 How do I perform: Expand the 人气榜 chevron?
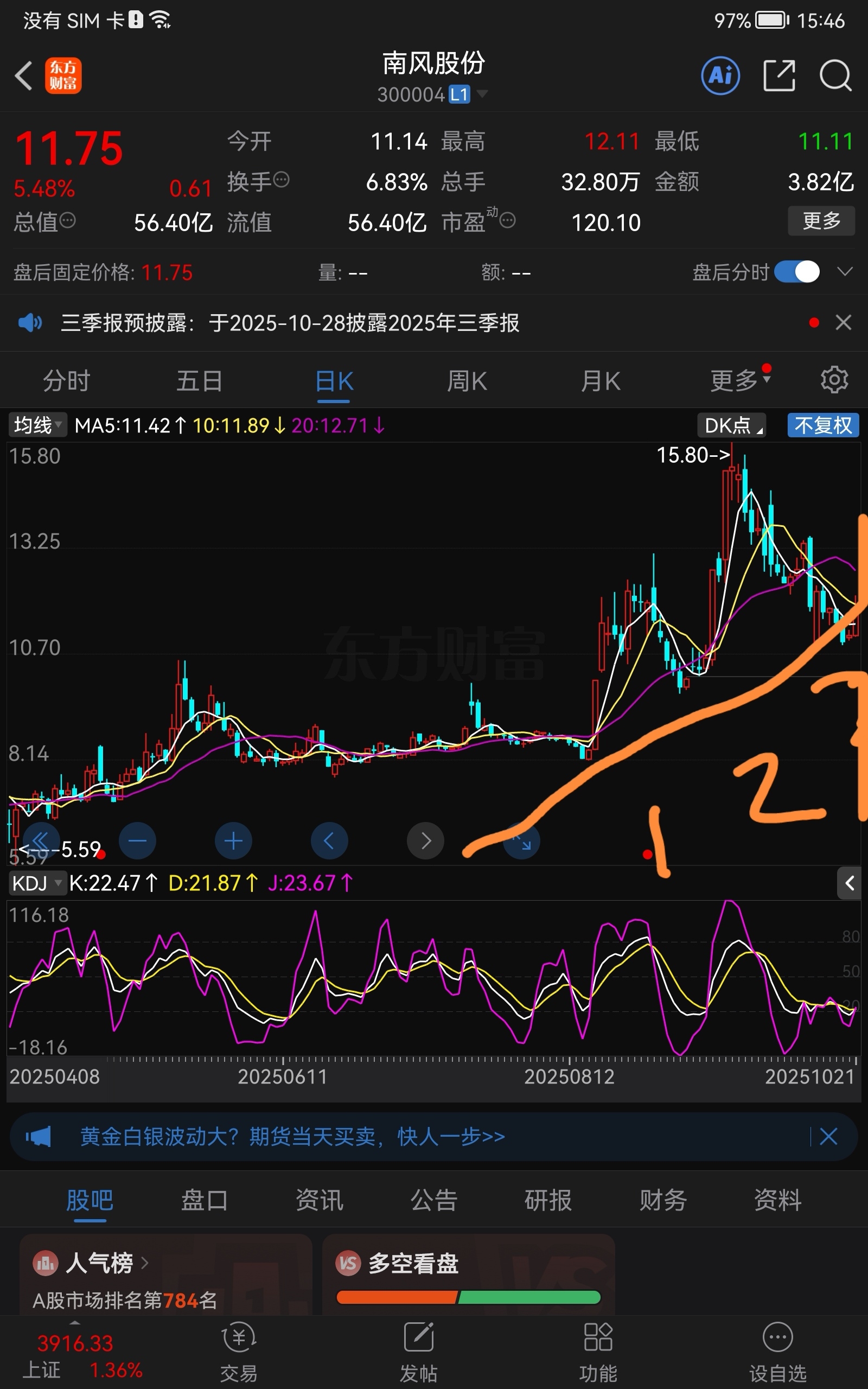(145, 1263)
